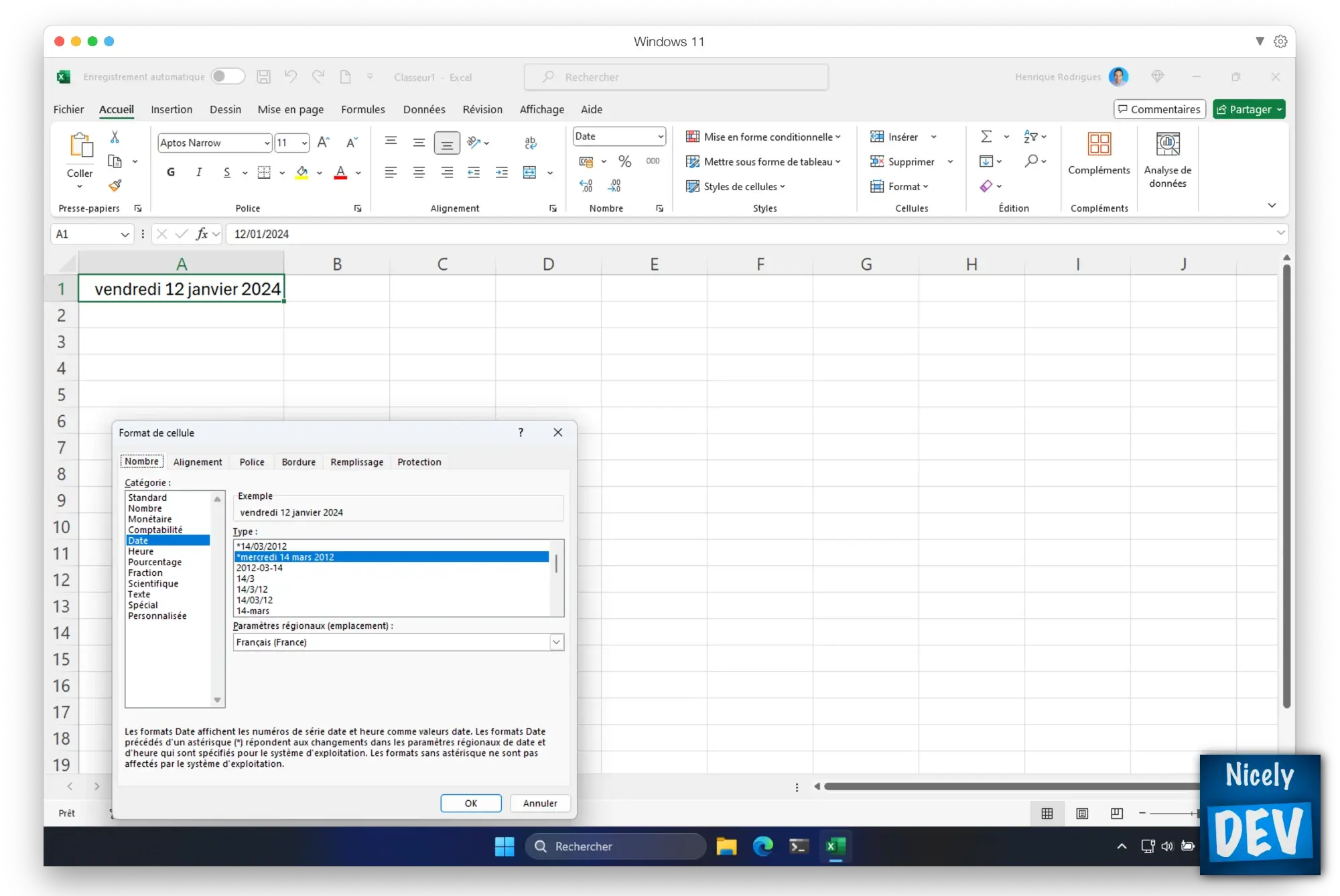1340x896 pixels.
Task: Click the decrease decimal icon
Action: (614, 186)
